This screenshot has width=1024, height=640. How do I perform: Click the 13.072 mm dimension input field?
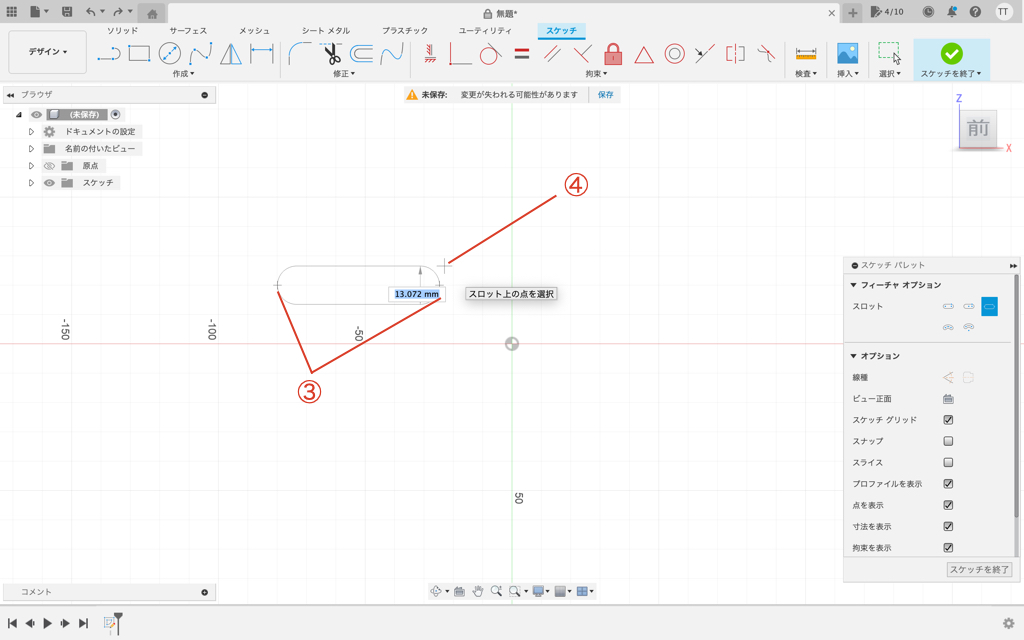417,294
